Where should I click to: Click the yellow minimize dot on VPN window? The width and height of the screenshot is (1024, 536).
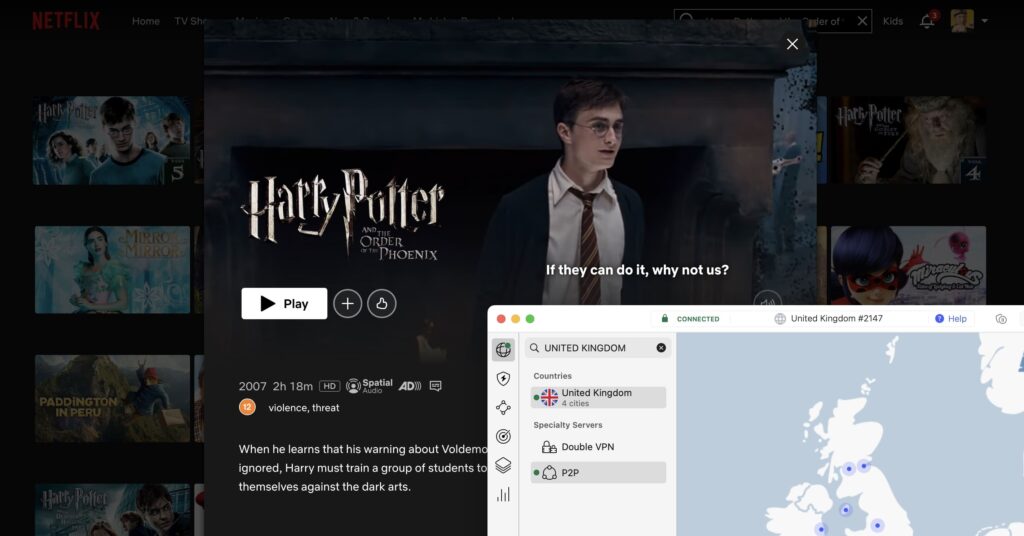click(515, 319)
